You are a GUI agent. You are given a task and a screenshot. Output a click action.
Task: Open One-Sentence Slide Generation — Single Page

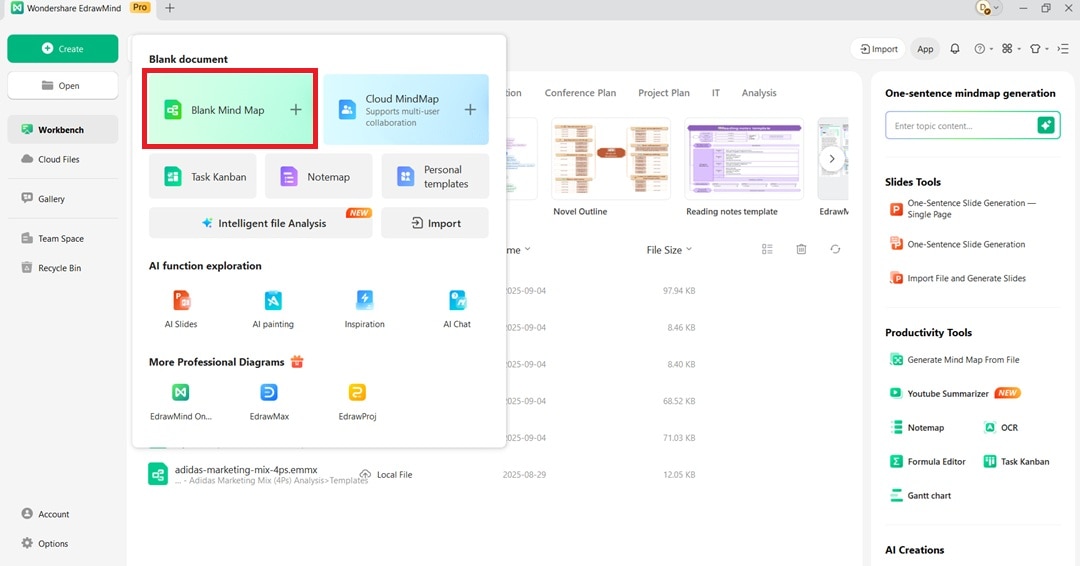963,209
